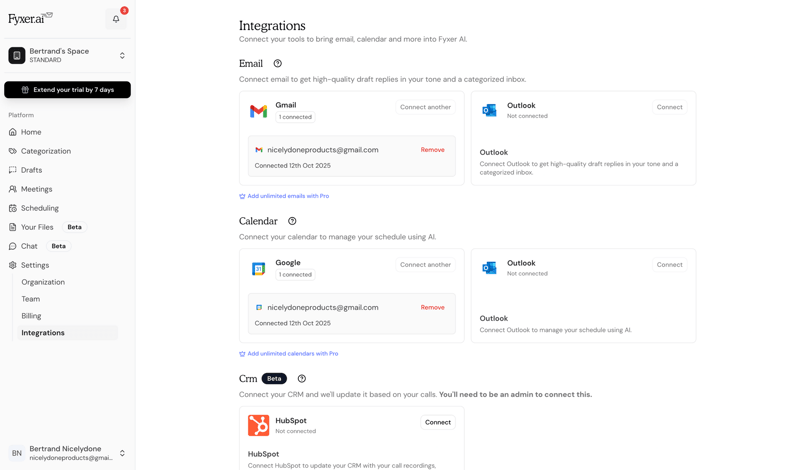
Task: Click the help icon beside Crm heading
Action: click(302, 379)
